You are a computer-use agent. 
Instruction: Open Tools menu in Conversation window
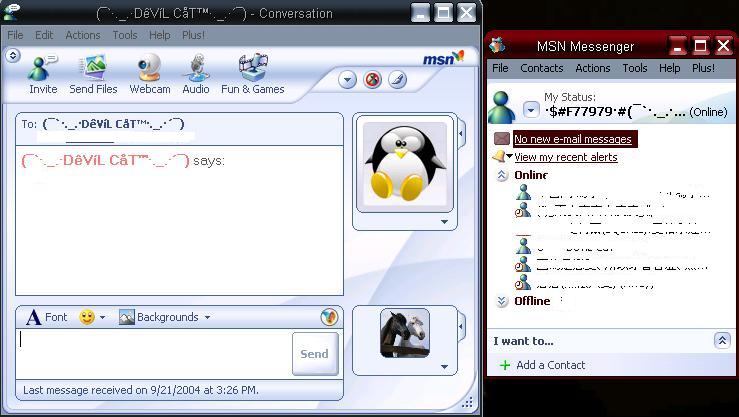[125, 35]
